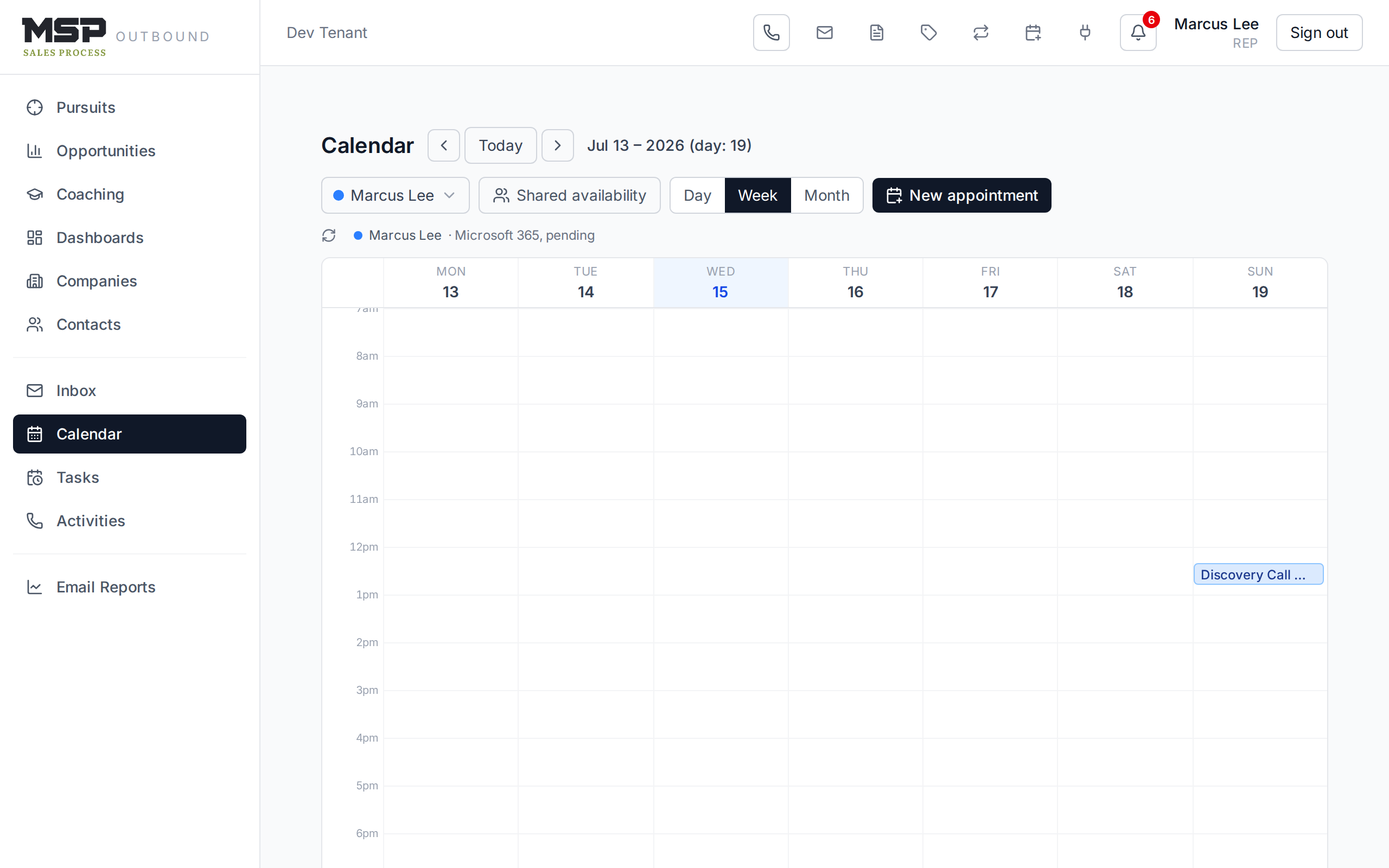Click the Email Reports line chart icon

34,586
